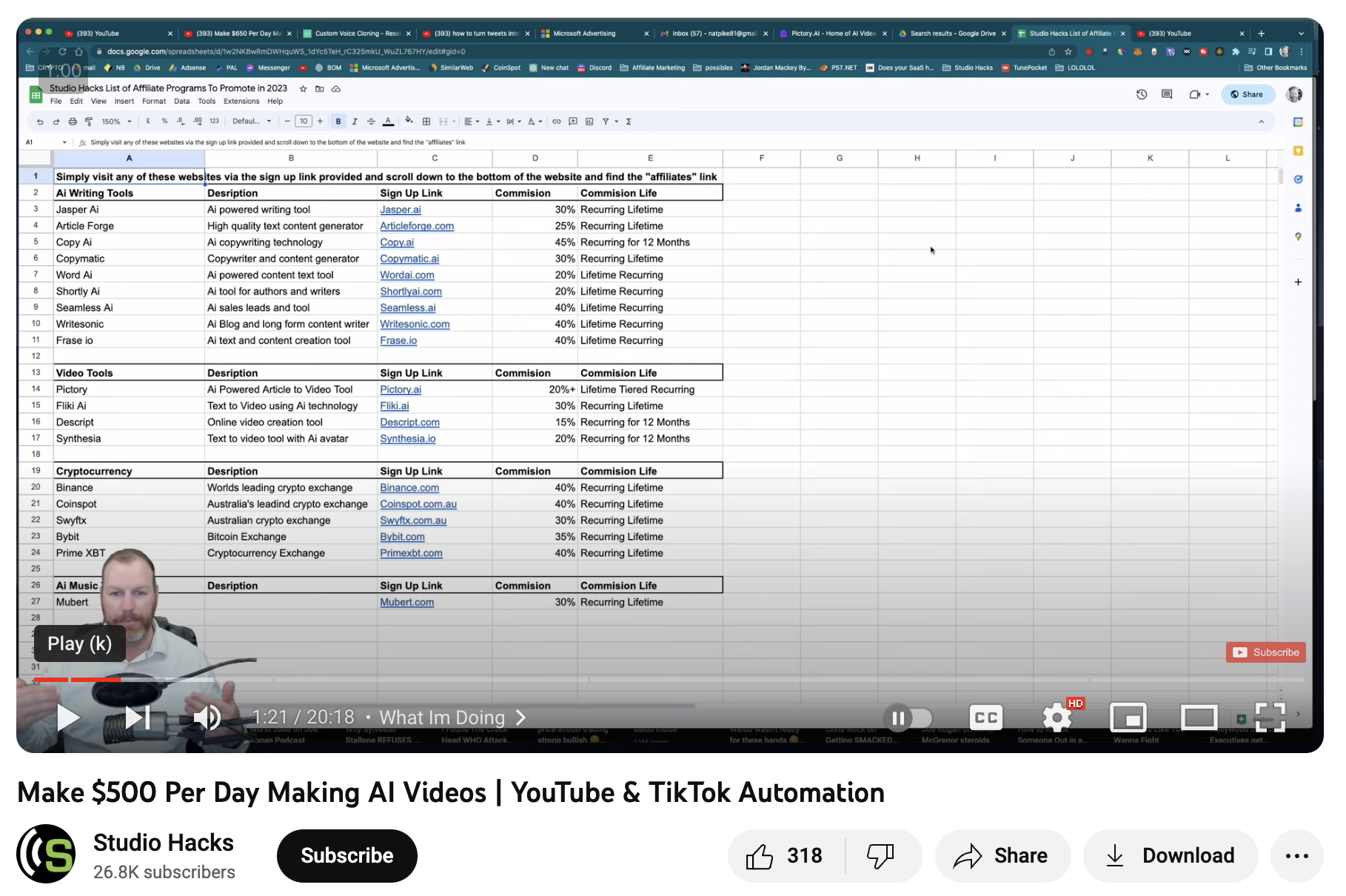Open the Studio Hacks channel name link
Screen dimensions: 1346x896
(x=163, y=843)
